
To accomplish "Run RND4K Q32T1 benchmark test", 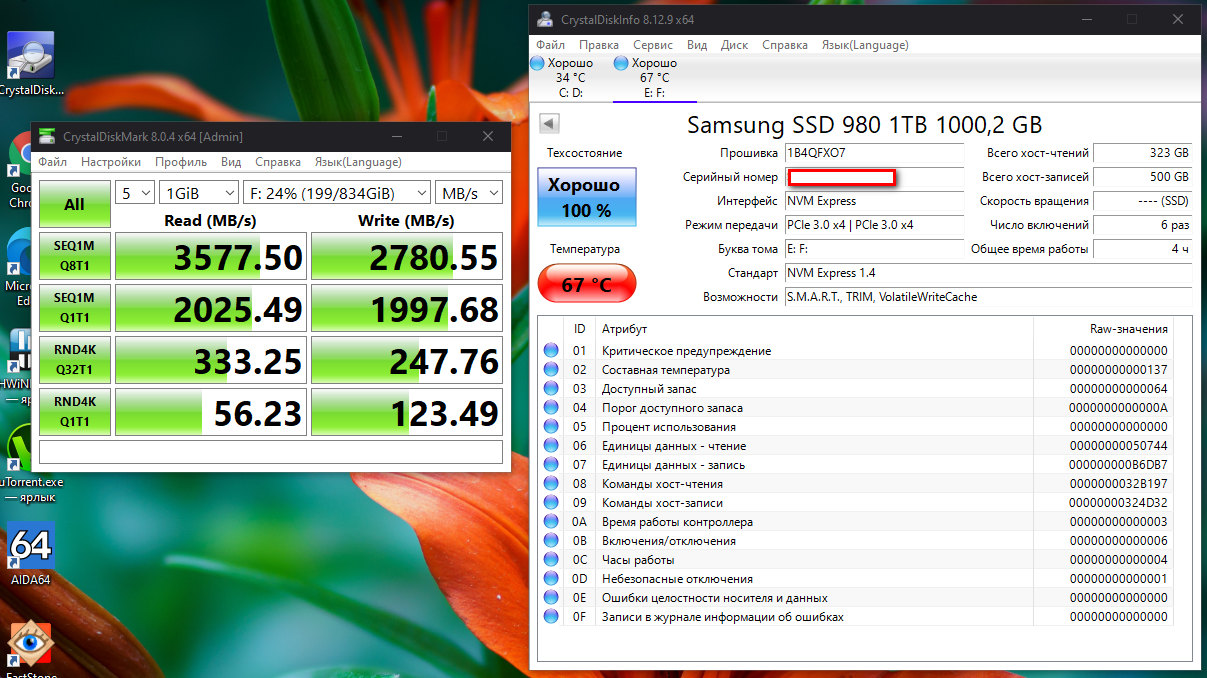I will 75,360.
